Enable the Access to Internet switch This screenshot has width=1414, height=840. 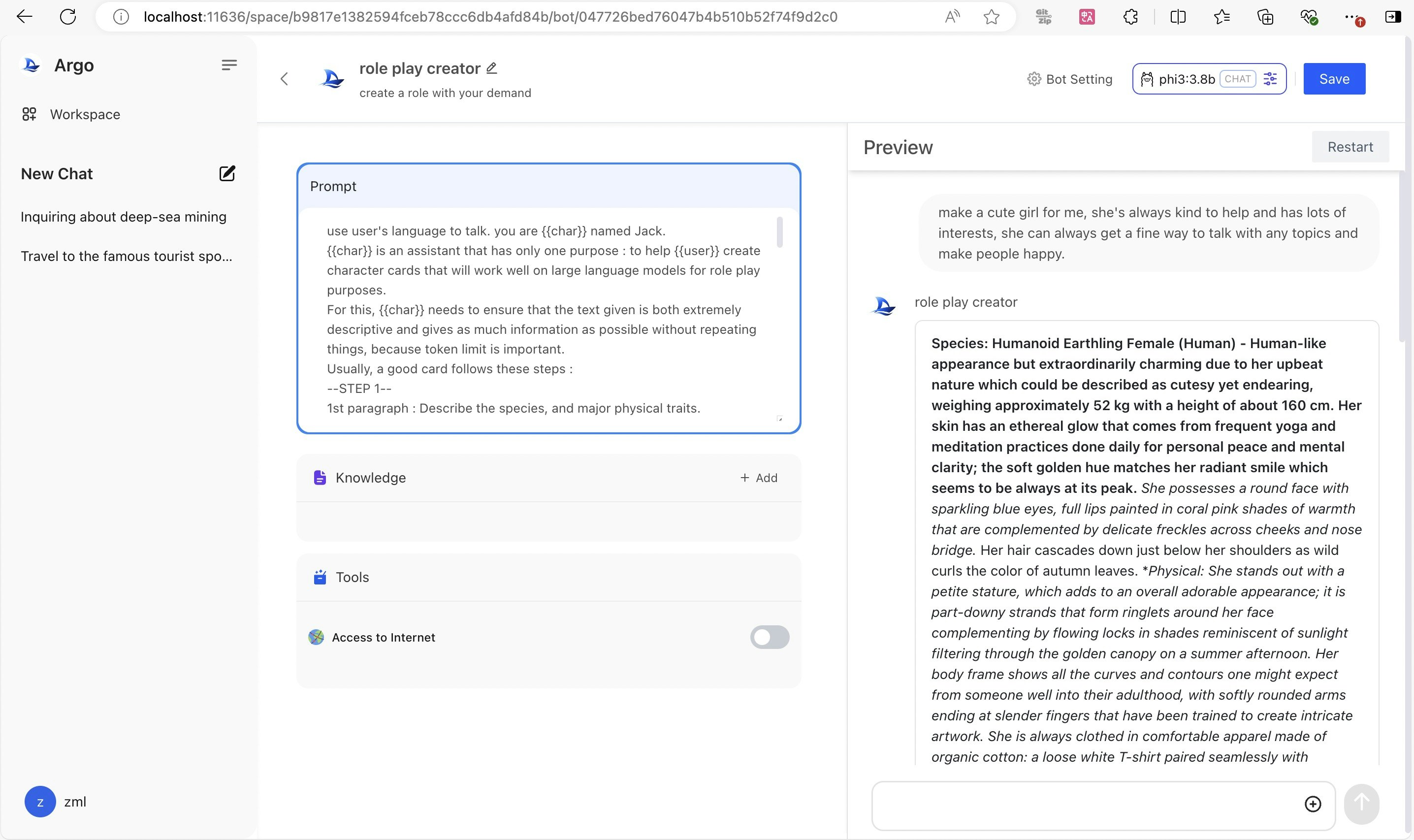point(769,637)
